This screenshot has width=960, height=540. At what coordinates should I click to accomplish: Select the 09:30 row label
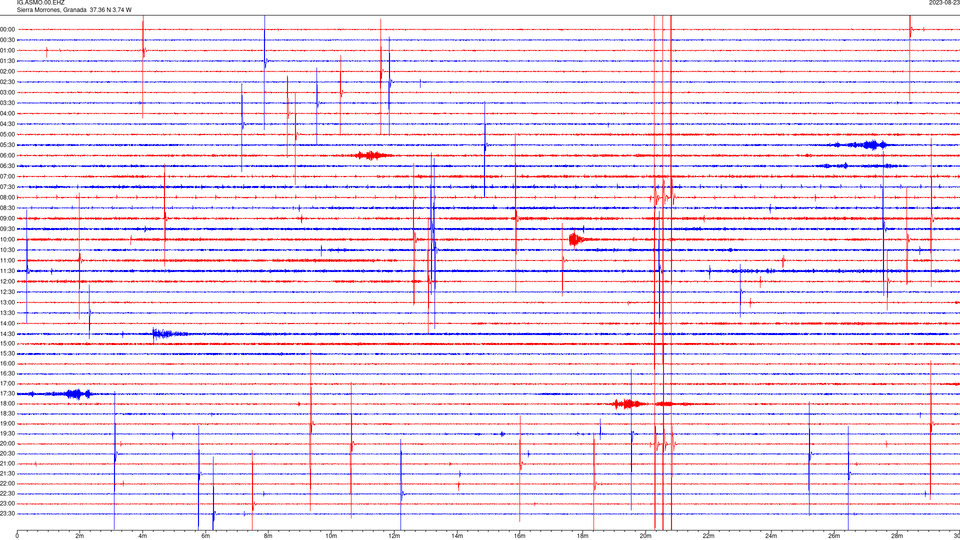pos(8,229)
